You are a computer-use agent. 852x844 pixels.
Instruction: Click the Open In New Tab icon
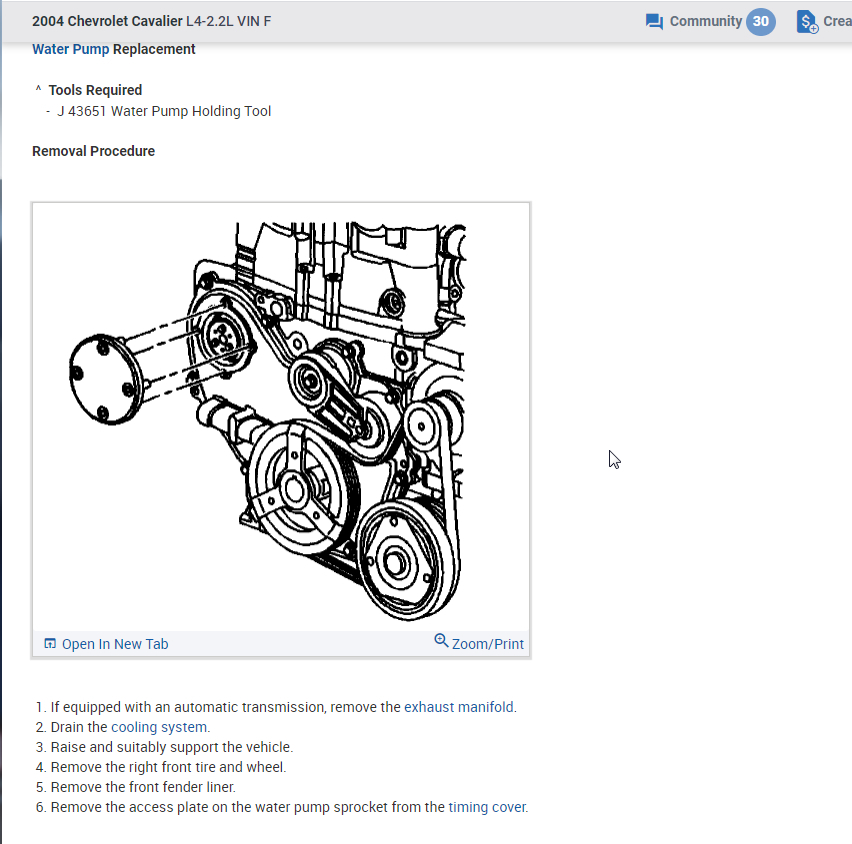tap(50, 643)
